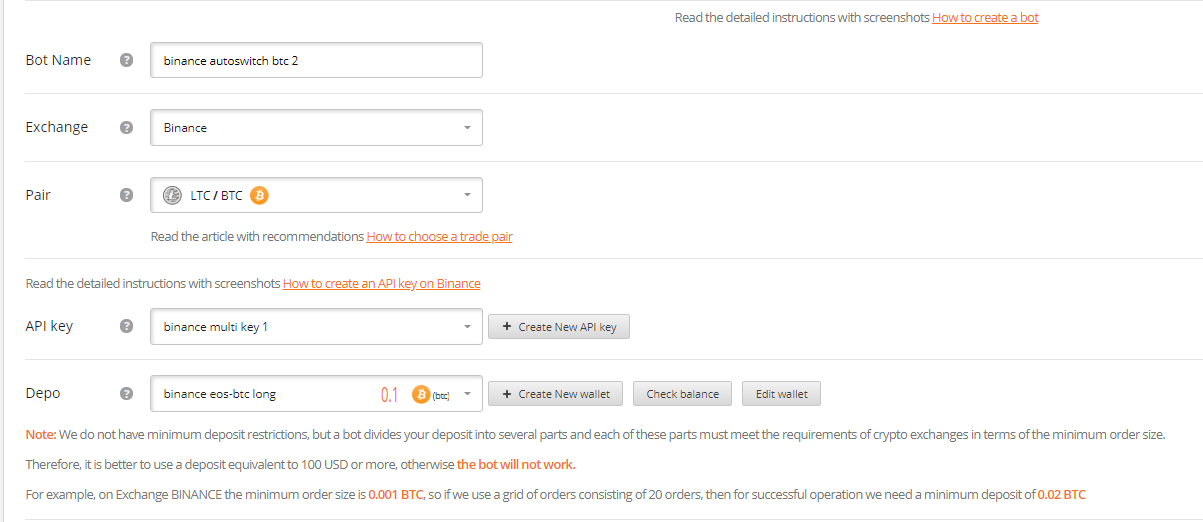The image size is (1203, 522).
Task: Click the 'the bot will not work.' warning text
Action: (516, 464)
